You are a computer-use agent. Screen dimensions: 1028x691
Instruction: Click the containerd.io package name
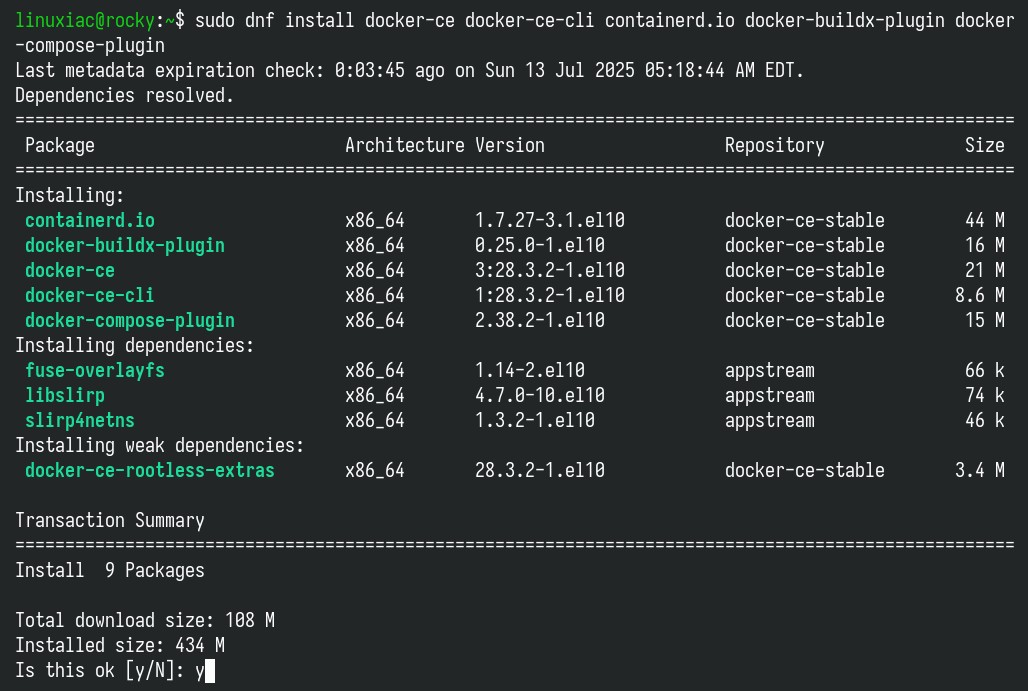(90, 220)
